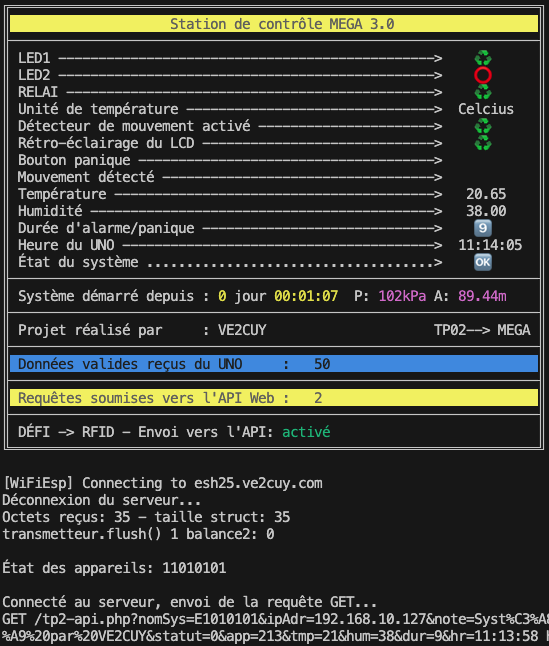Click the UNO time 11:14:05

(490, 245)
